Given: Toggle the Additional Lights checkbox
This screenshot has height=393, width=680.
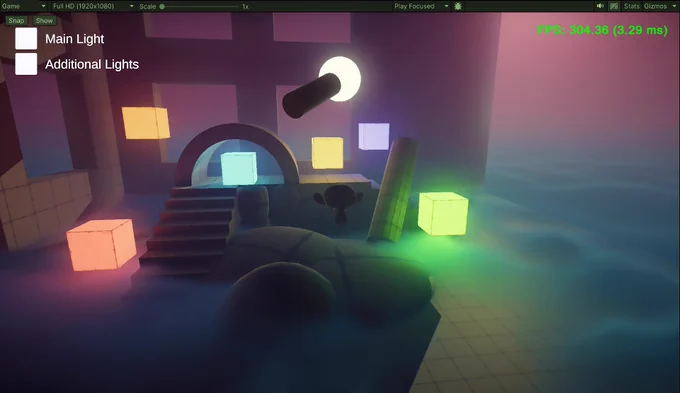Looking at the screenshot, I should click(x=26, y=64).
